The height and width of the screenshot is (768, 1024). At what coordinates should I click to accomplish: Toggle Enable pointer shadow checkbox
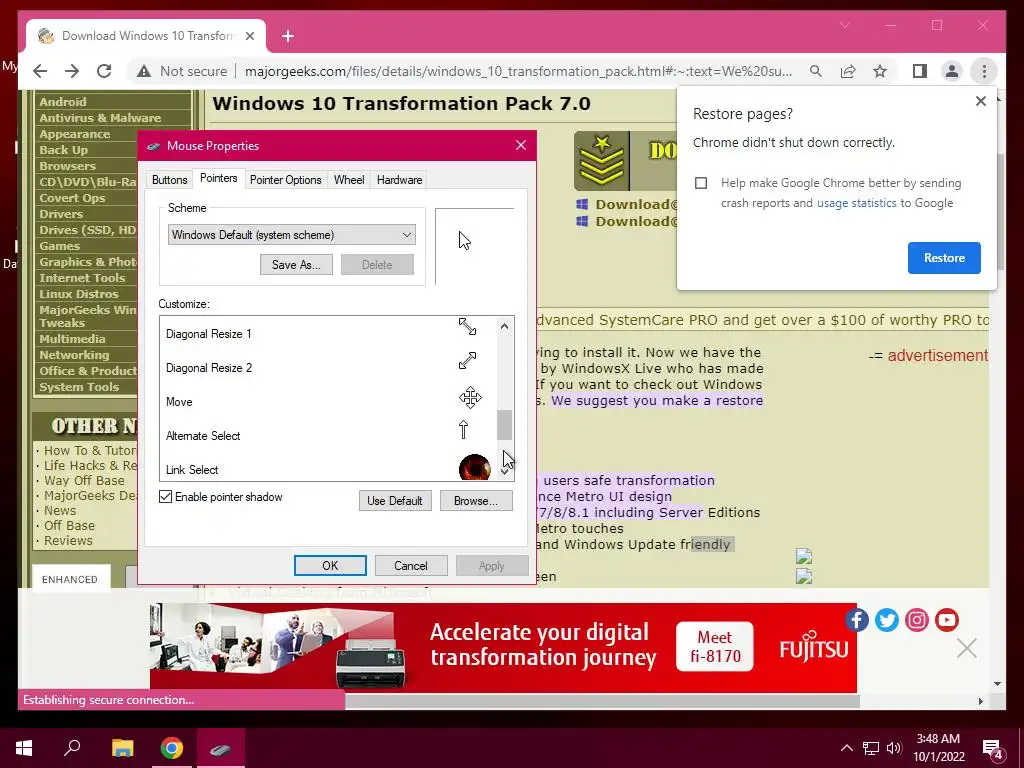166,497
